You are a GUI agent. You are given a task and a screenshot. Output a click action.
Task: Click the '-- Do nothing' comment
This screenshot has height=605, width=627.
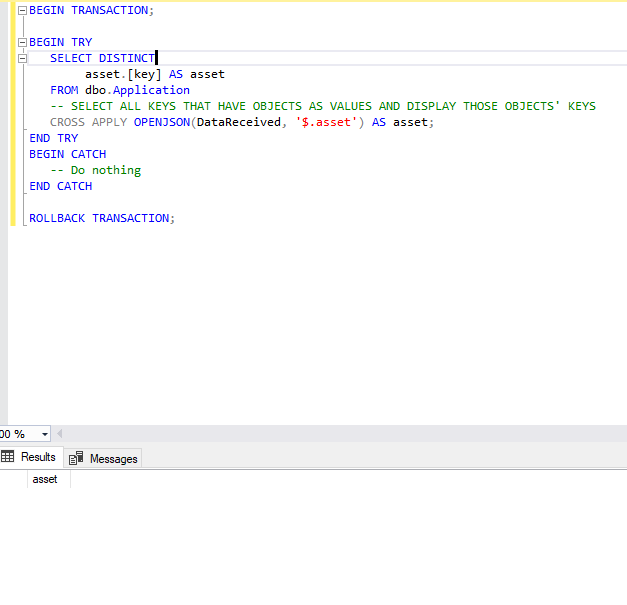pos(96,170)
